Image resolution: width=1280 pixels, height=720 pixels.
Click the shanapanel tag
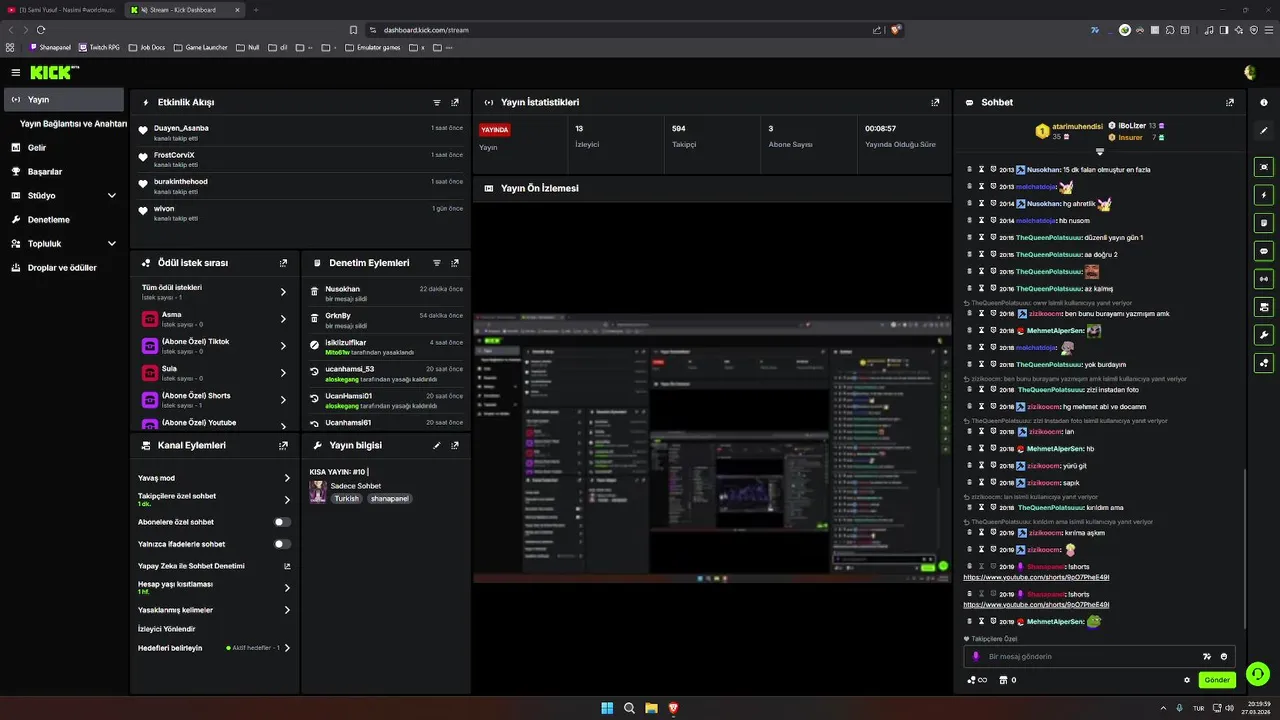(x=389, y=498)
